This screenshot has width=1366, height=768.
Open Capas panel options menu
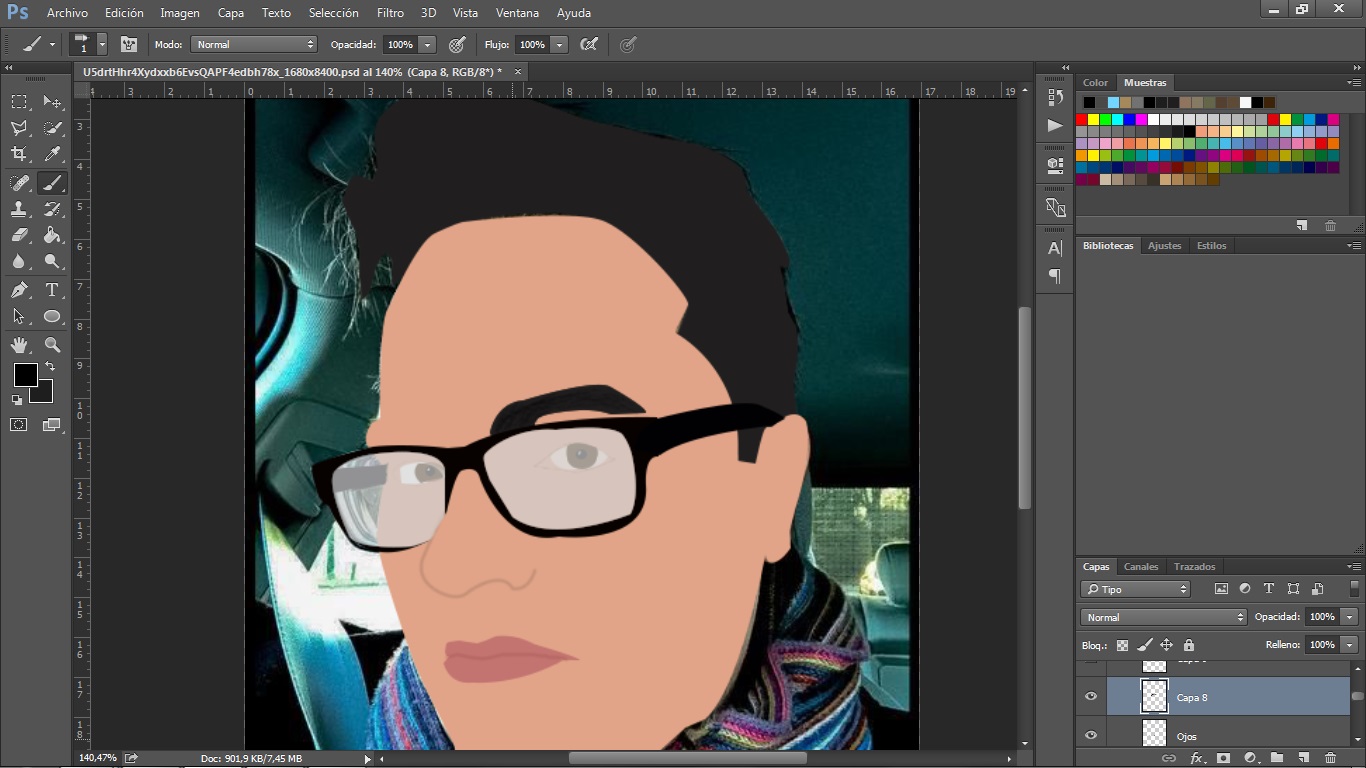pyautogui.click(x=1354, y=567)
